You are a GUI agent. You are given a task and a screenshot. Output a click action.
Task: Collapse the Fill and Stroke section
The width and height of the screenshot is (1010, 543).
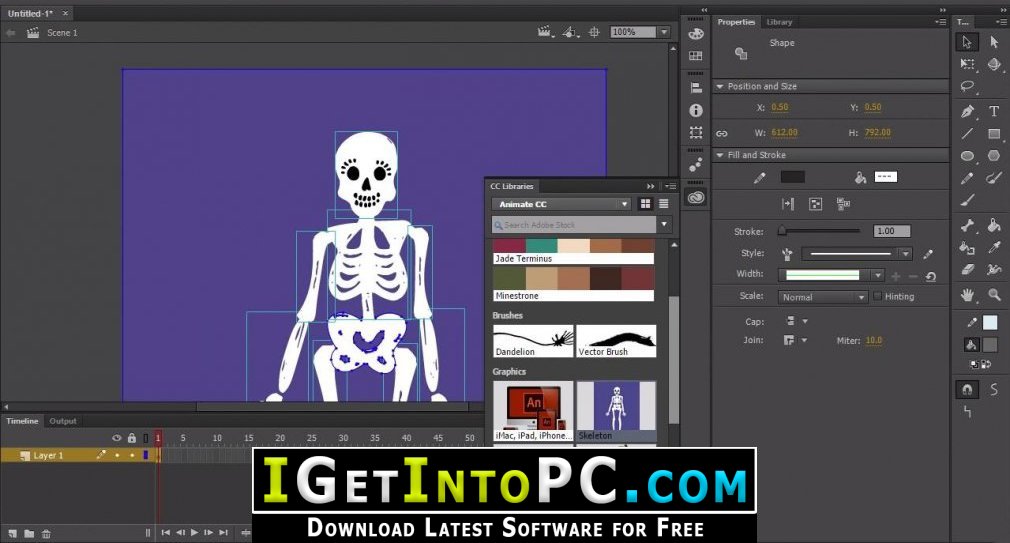click(720, 155)
